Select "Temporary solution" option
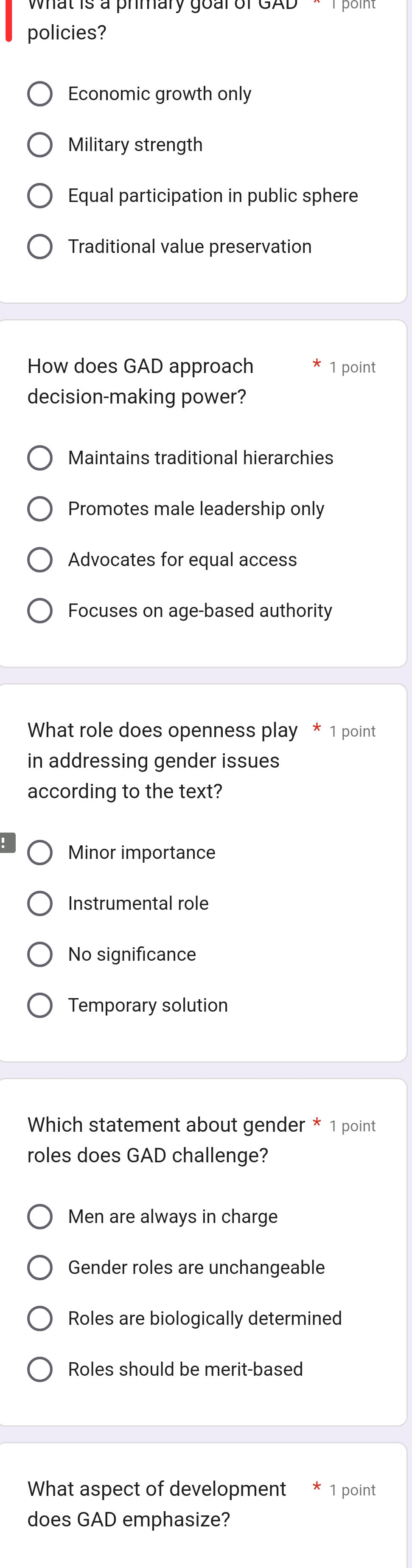The height and width of the screenshot is (1568, 412). (x=41, y=1006)
